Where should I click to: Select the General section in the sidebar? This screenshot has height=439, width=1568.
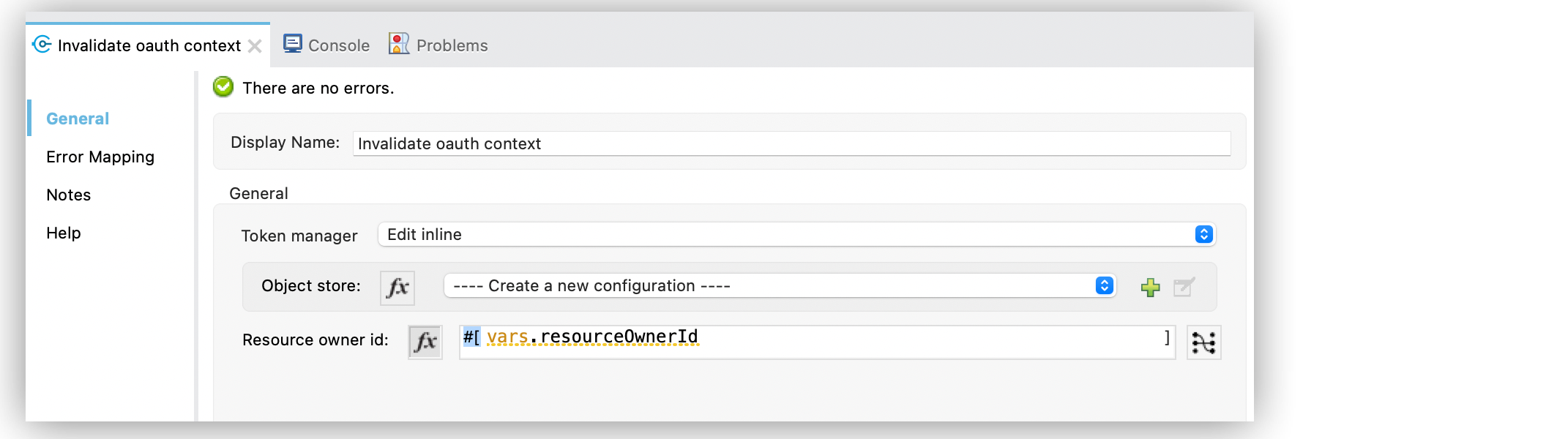(x=77, y=118)
